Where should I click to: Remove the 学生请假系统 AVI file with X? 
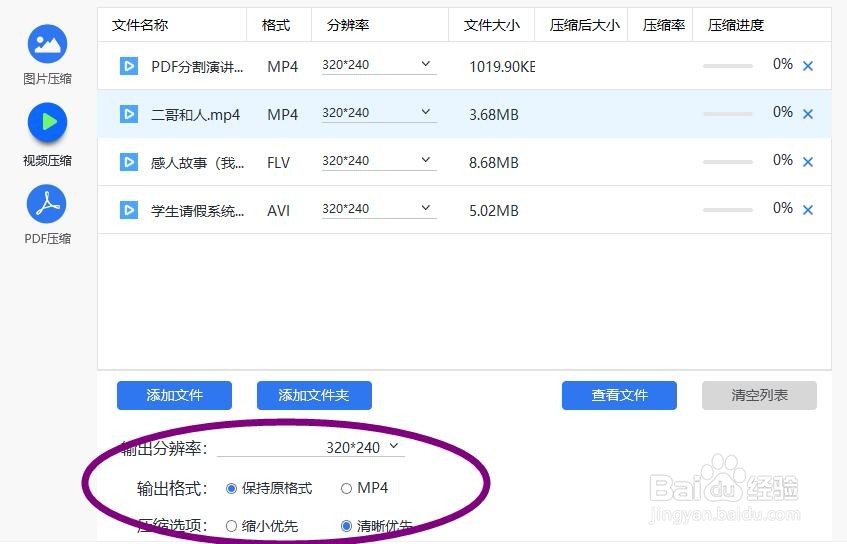(808, 210)
